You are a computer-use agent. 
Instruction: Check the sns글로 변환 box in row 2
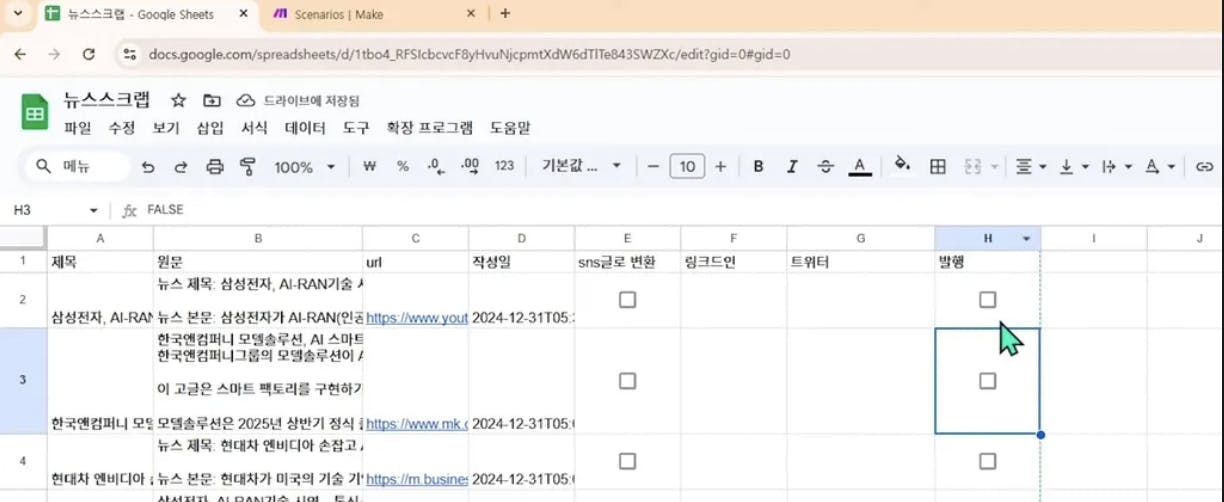click(x=627, y=299)
